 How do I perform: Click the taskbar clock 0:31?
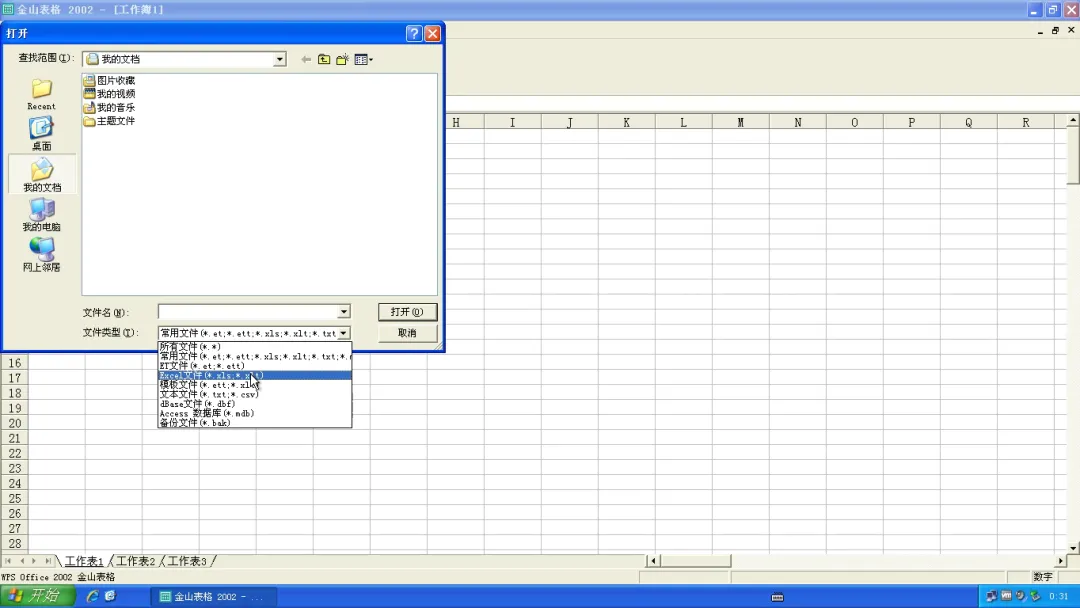[1059, 596]
